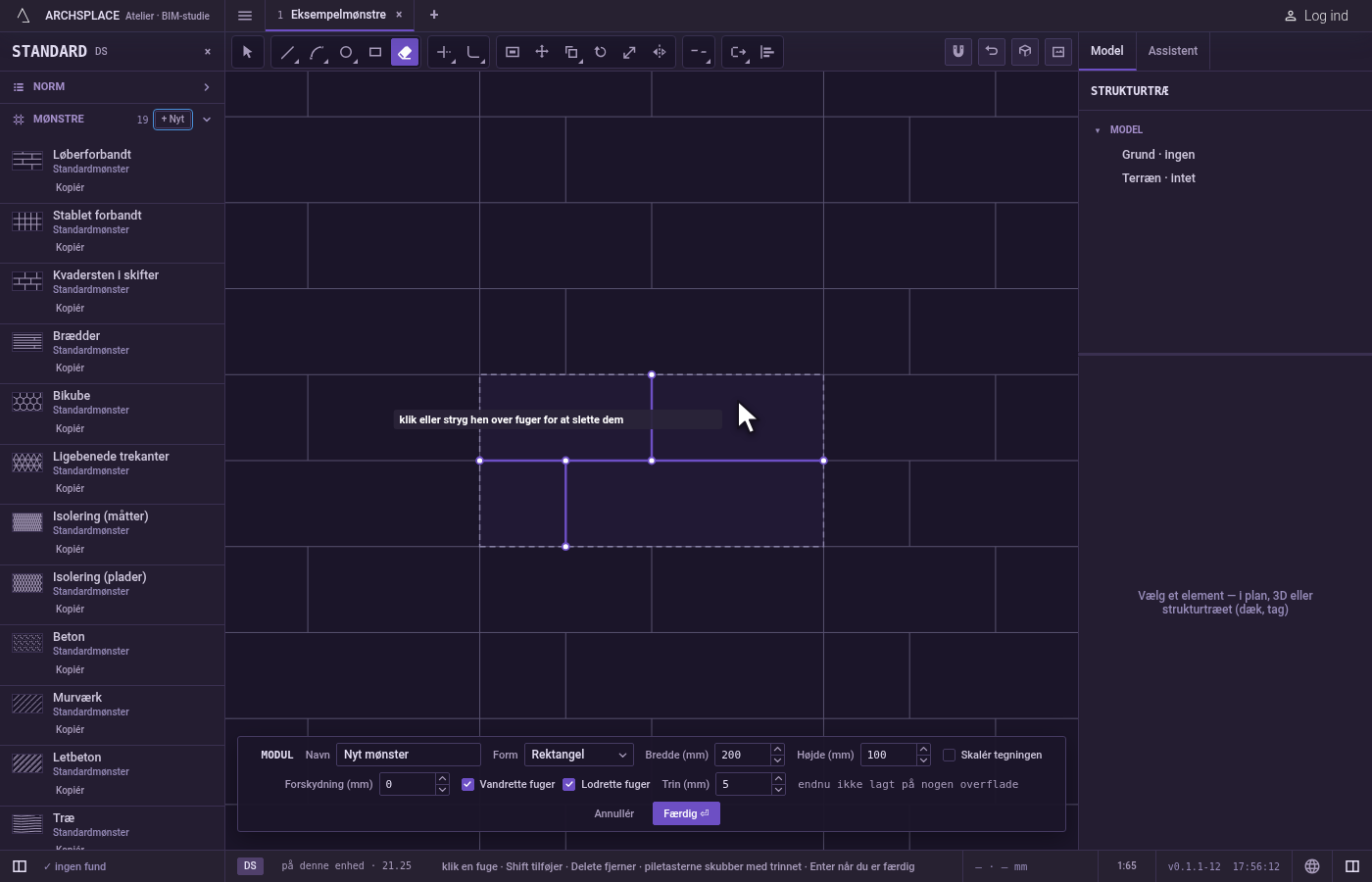Click the globe language icon in the status bar
Screen dimensions: 1372x882
point(1312,866)
